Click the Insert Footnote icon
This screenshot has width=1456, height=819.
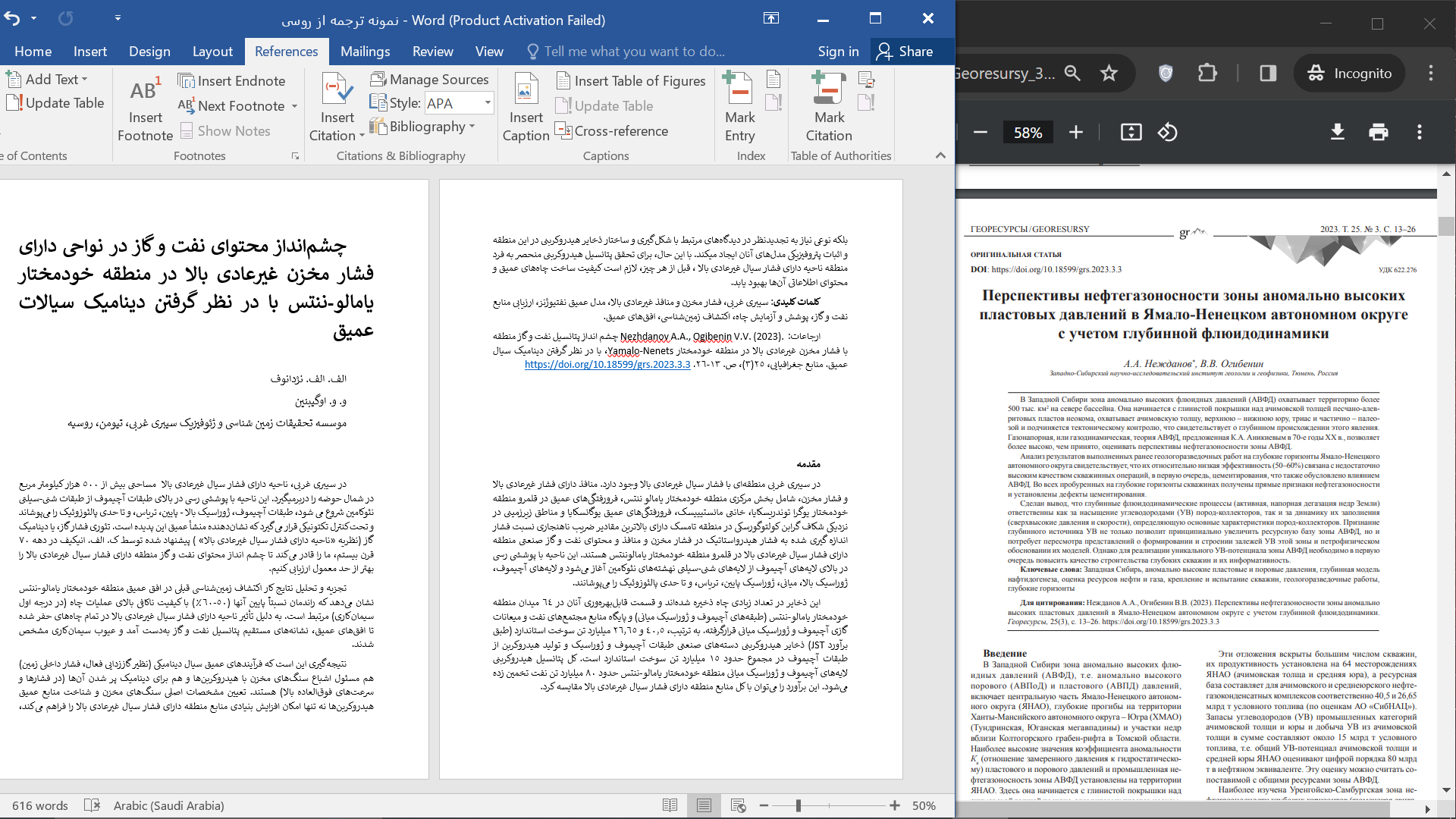tap(145, 91)
